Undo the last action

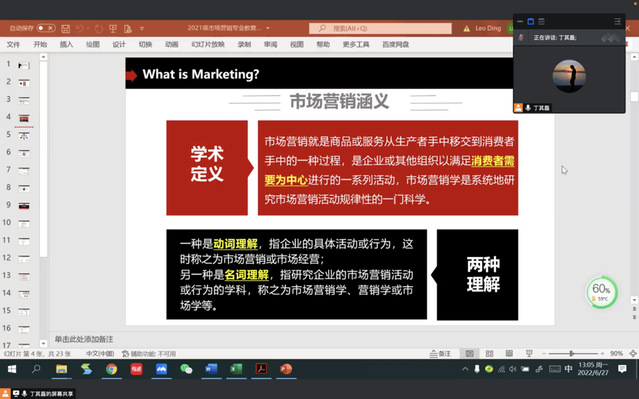pos(80,29)
